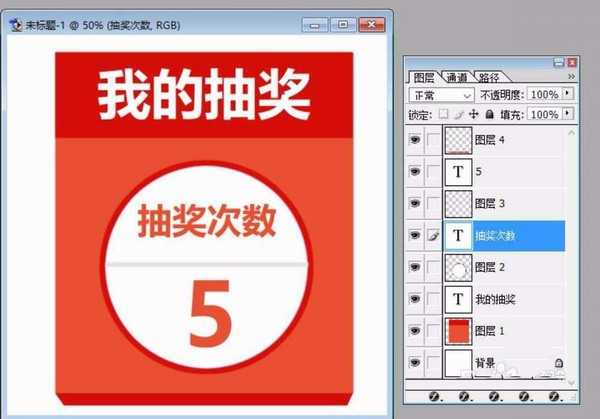The height and width of the screenshot is (419, 600).
Task: Click layers list scroll-up arrow
Action: pos(571,133)
